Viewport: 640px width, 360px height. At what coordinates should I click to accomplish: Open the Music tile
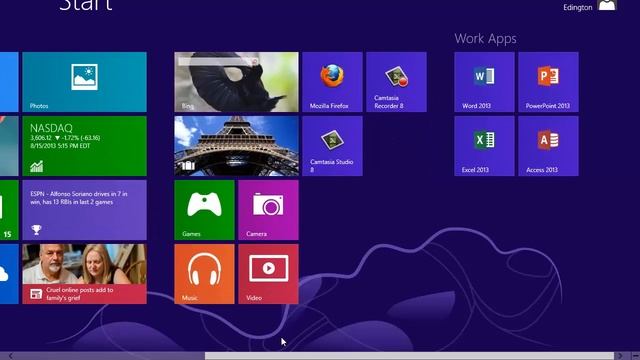click(204, 274)
